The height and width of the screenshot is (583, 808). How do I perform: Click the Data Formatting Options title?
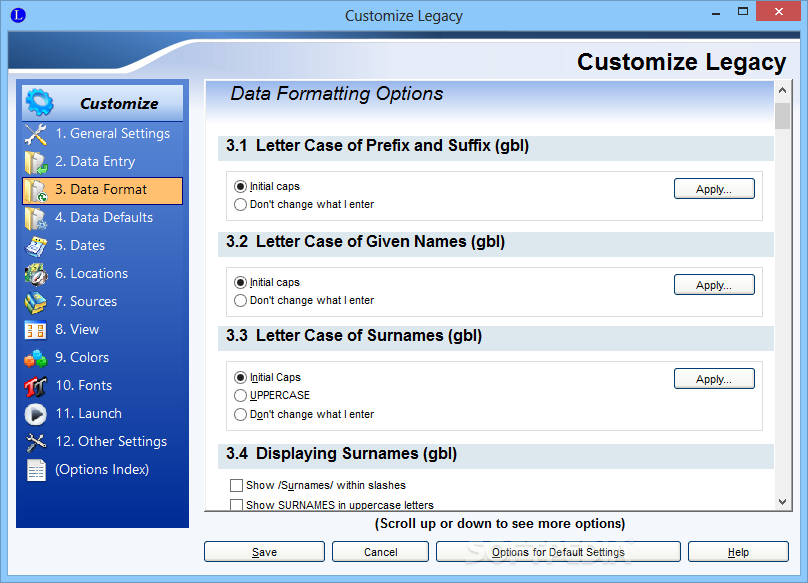coord(336,94)
